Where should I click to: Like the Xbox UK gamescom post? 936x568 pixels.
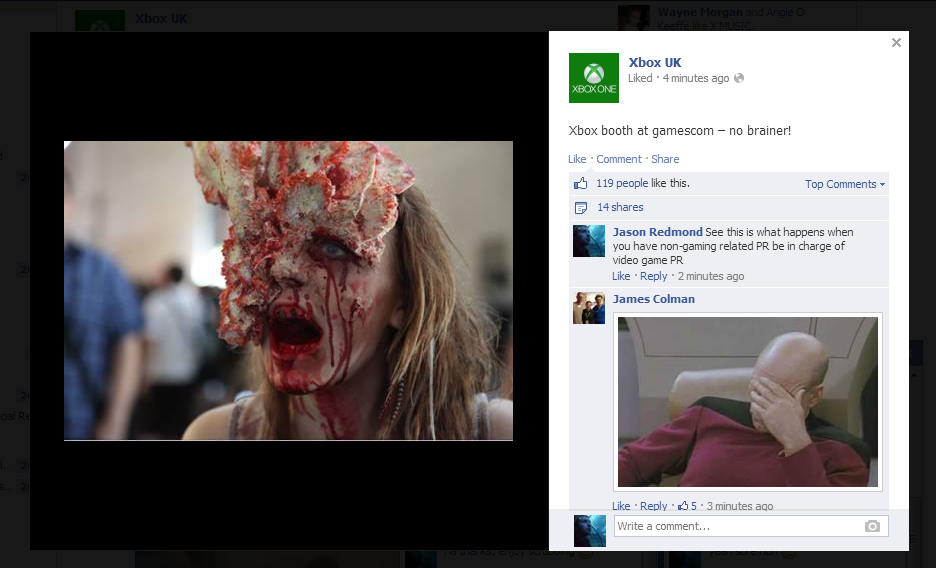pos(577,159)
